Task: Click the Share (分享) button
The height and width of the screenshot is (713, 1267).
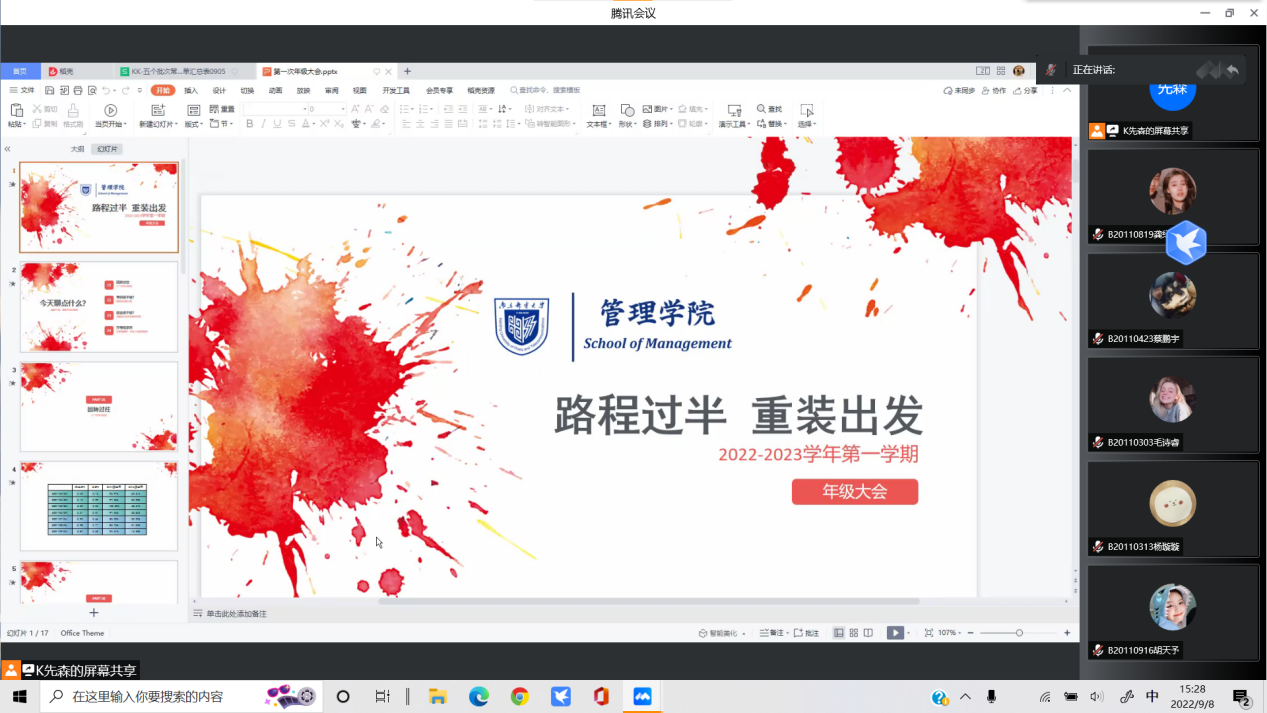Action: [1025, 90]
